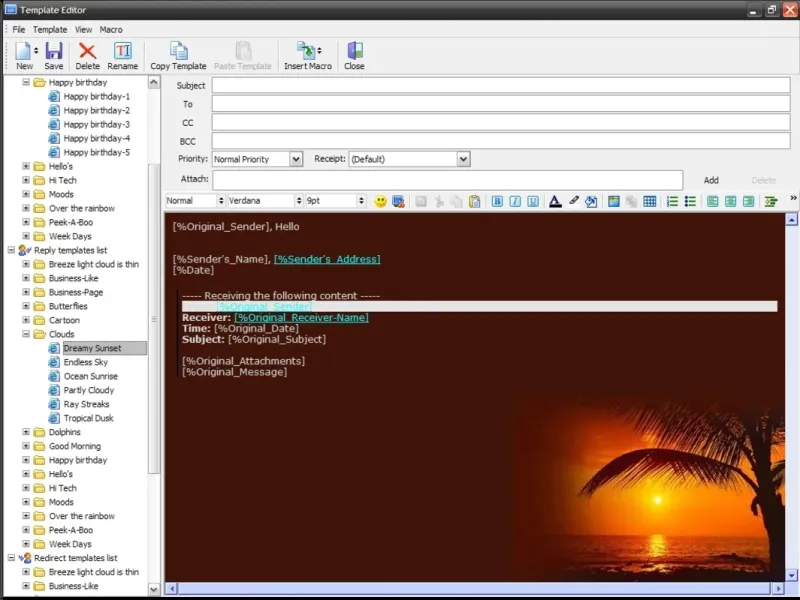Toggle bold text formatting

point(497,201)
